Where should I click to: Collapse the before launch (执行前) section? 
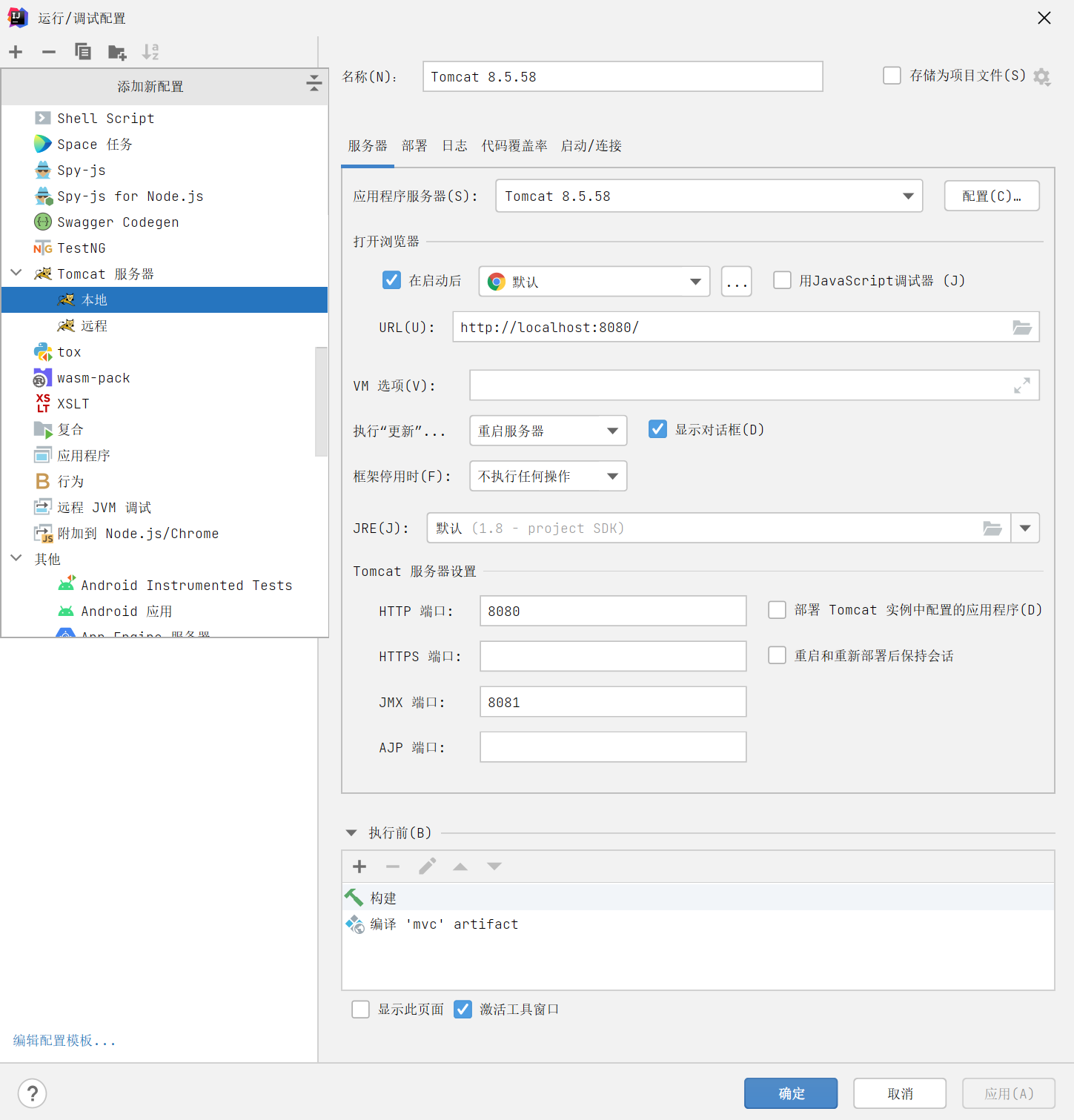(351, 833)
